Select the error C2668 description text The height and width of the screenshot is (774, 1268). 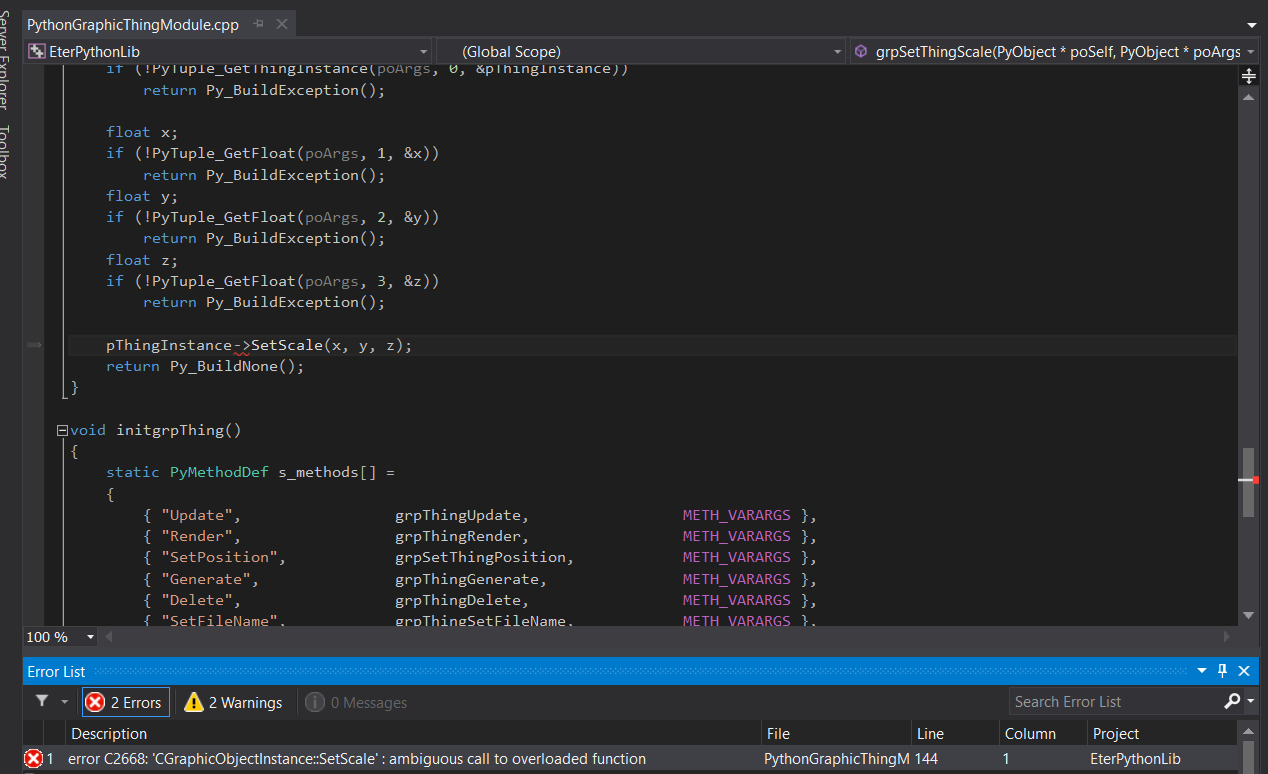coord(357,759)
